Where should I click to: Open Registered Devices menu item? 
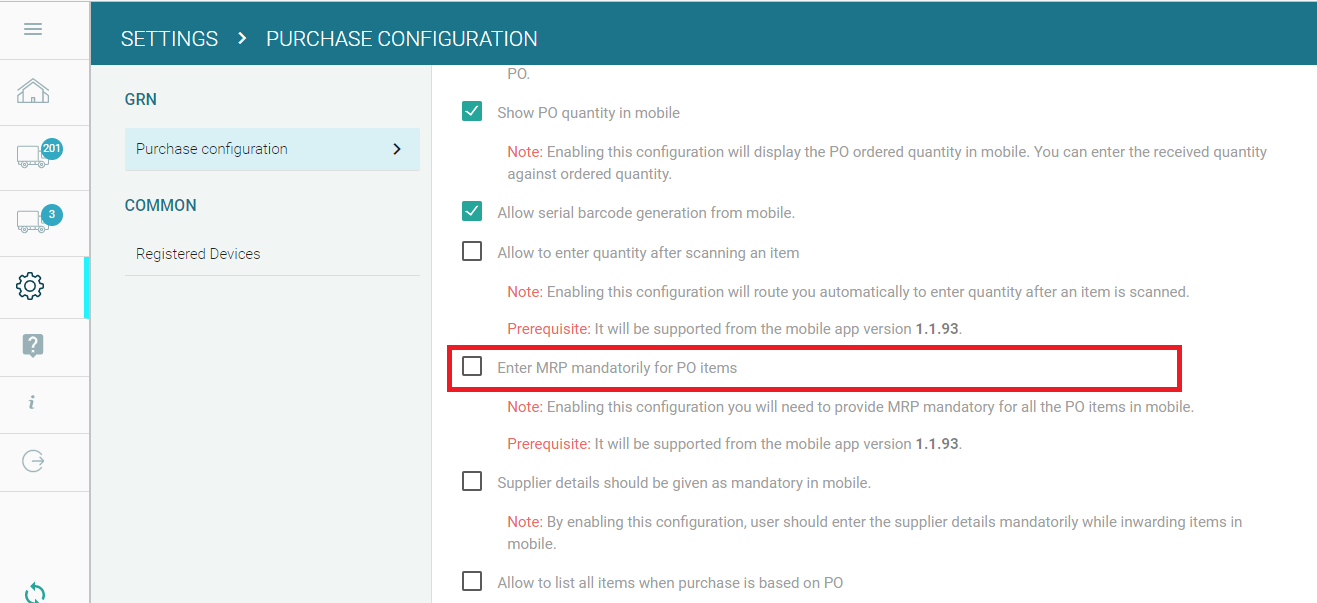coord(198,254)
